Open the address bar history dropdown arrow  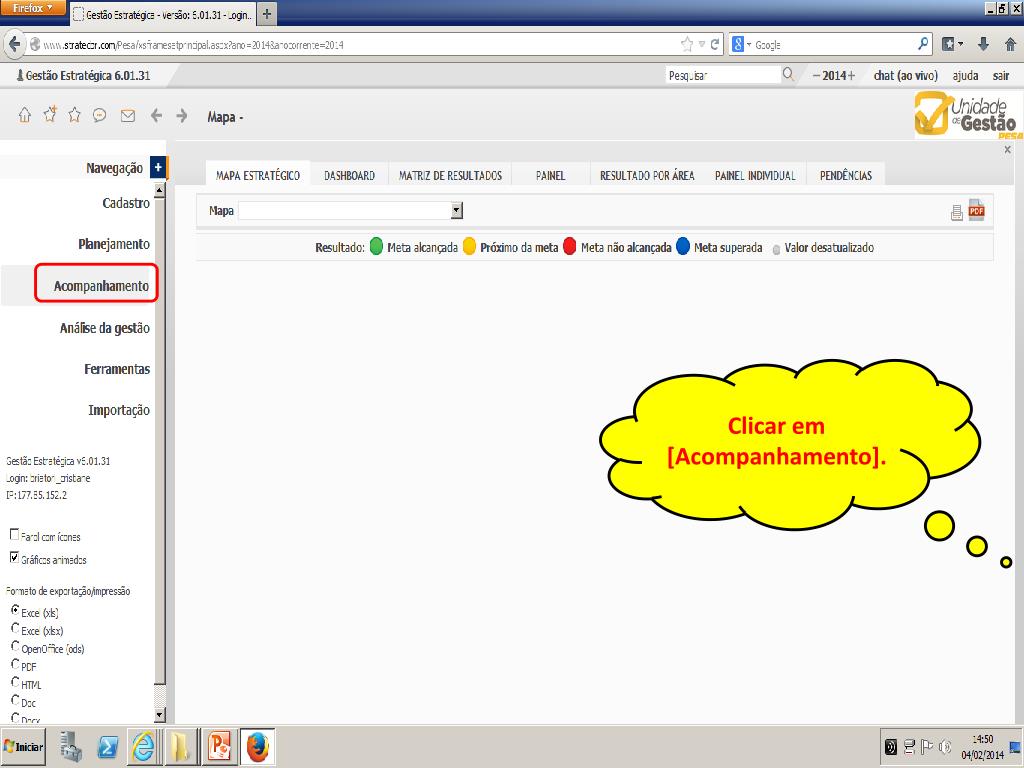[x=702, y=44]
